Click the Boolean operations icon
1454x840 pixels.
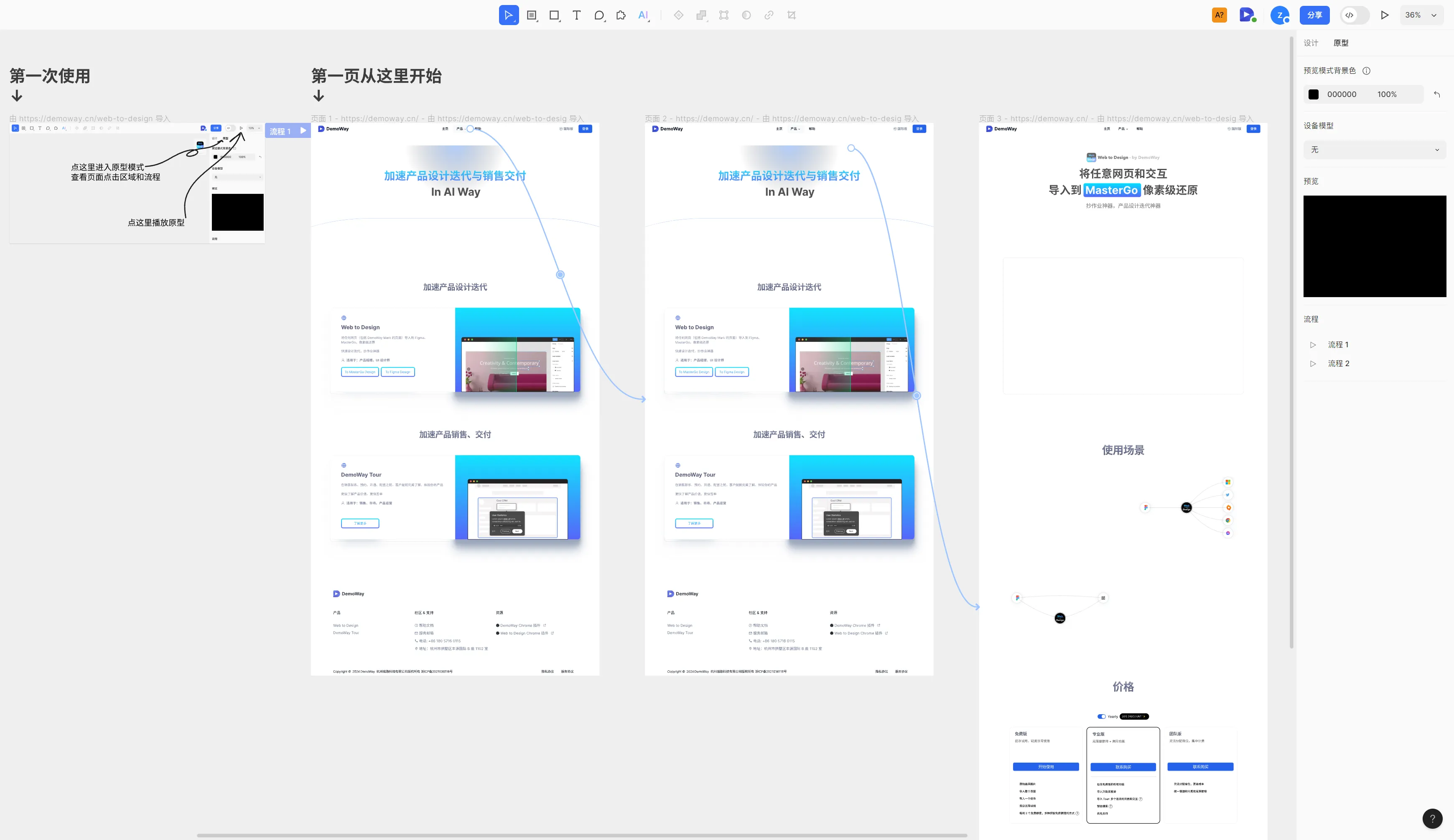pos(701,15)
